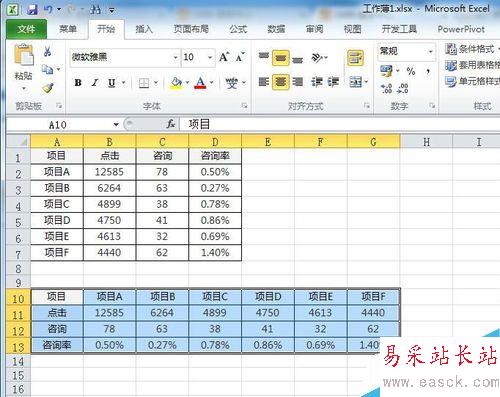Increase indent in alignment group
Image resolution: width=500 pixels, height=397 pixels.
tap(333, 82)
